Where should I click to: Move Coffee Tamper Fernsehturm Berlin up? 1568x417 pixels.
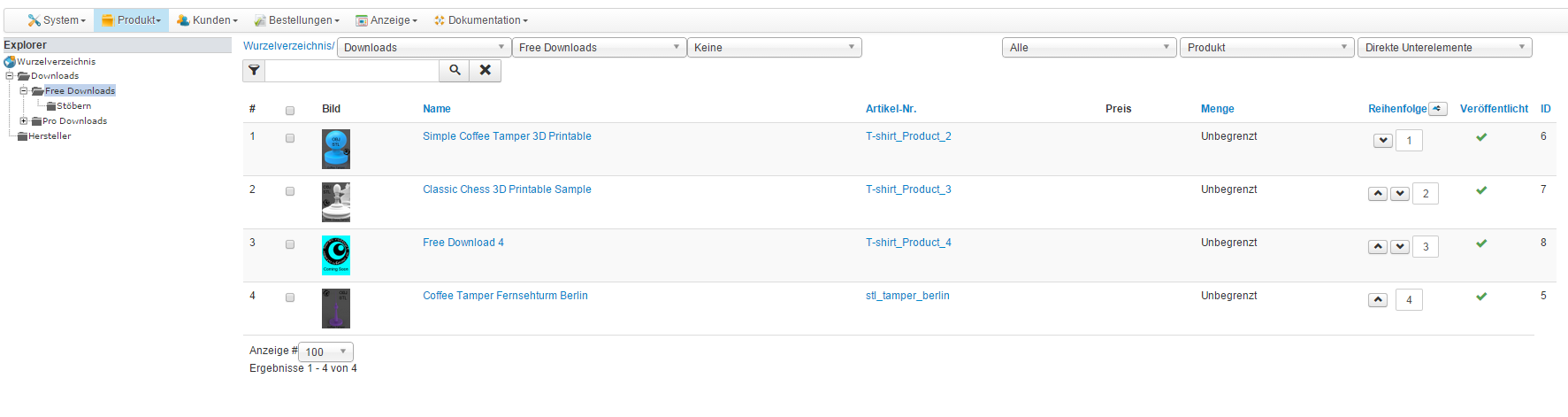1378,300
